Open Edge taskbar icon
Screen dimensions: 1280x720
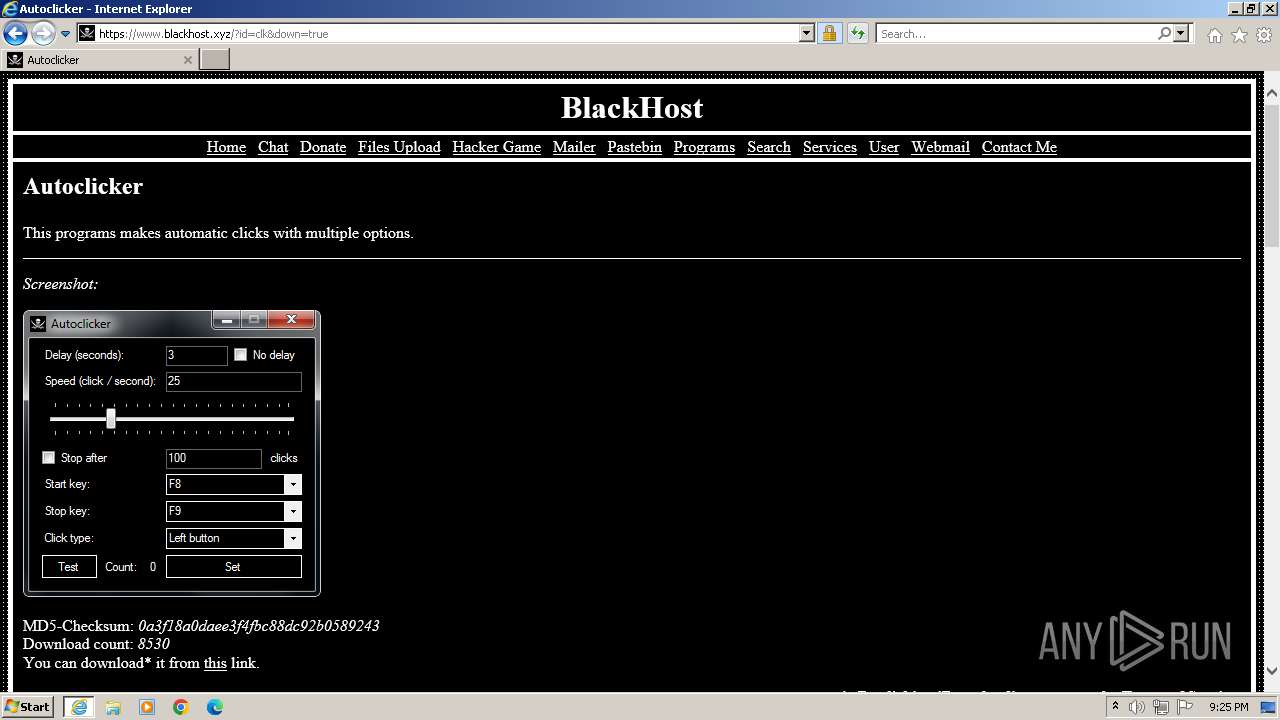pyautogui.click(x=215, y=707)
